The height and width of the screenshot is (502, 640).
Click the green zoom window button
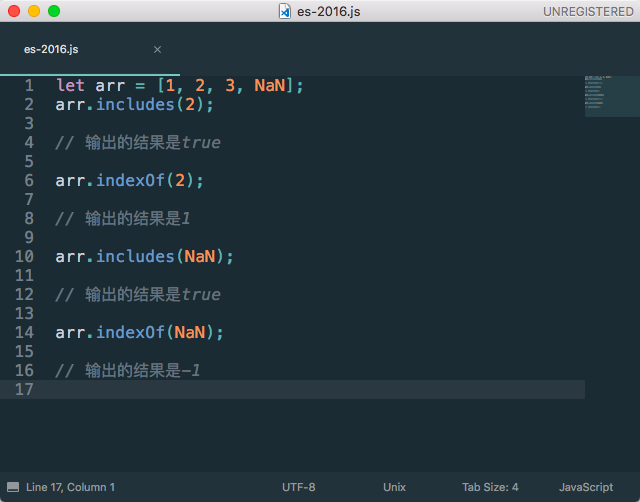click(54, 11)
